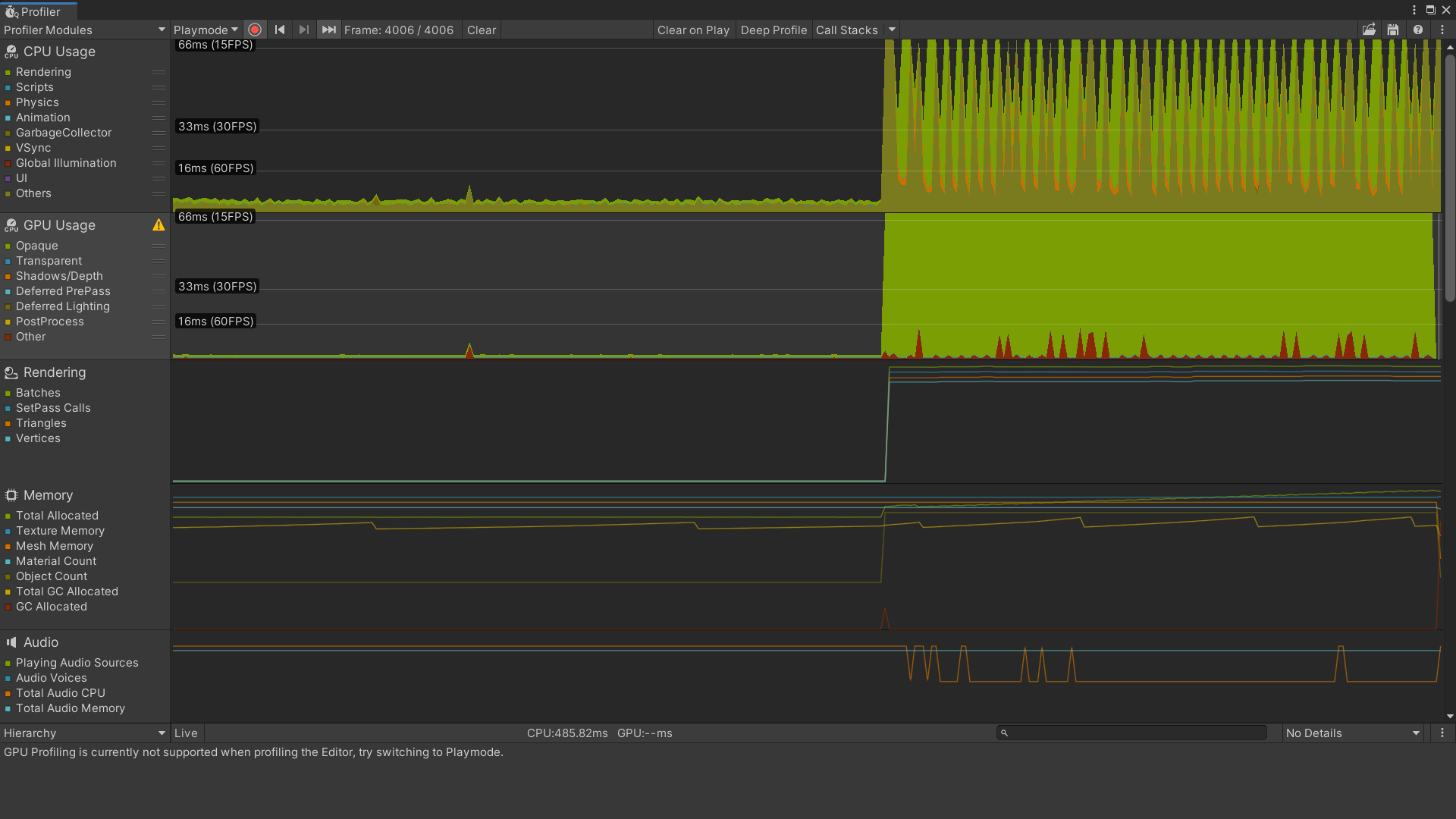Click the Live button
Screen dimensions: 1456x819
(186, 733)
